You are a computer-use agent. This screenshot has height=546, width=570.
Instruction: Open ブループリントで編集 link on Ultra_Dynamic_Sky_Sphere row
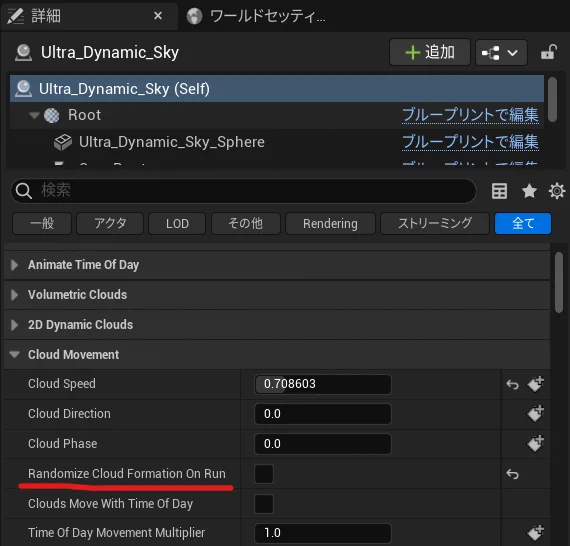470,142
